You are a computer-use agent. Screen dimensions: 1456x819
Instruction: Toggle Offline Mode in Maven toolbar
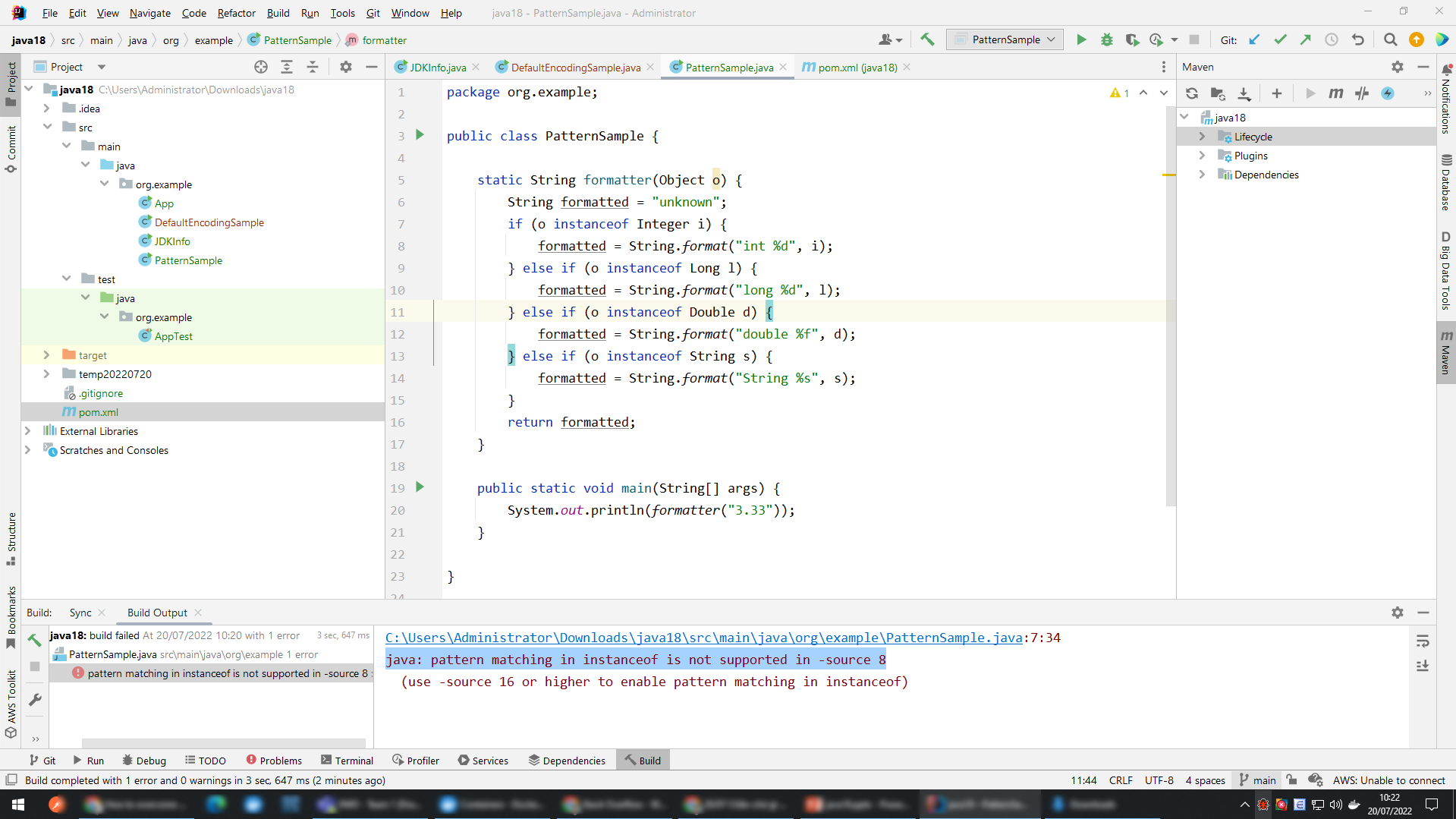(1362, 93)
